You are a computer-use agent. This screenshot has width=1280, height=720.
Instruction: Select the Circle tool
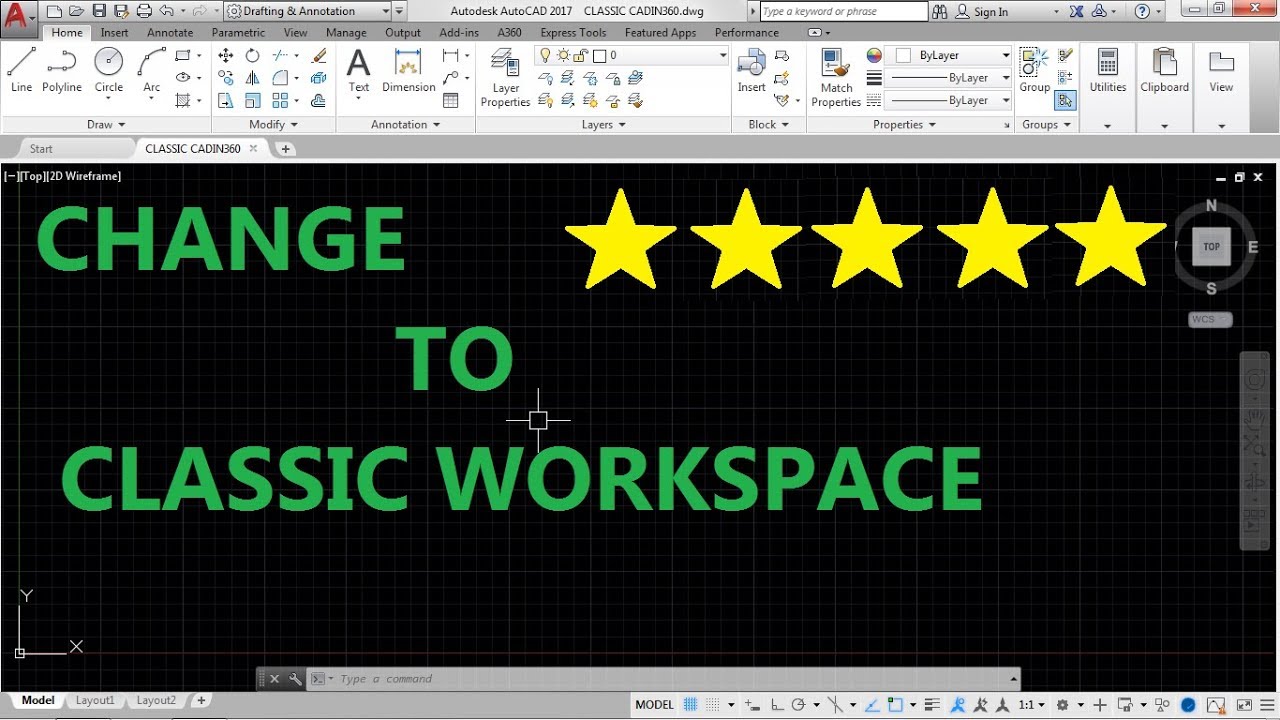tap(109, 70)
